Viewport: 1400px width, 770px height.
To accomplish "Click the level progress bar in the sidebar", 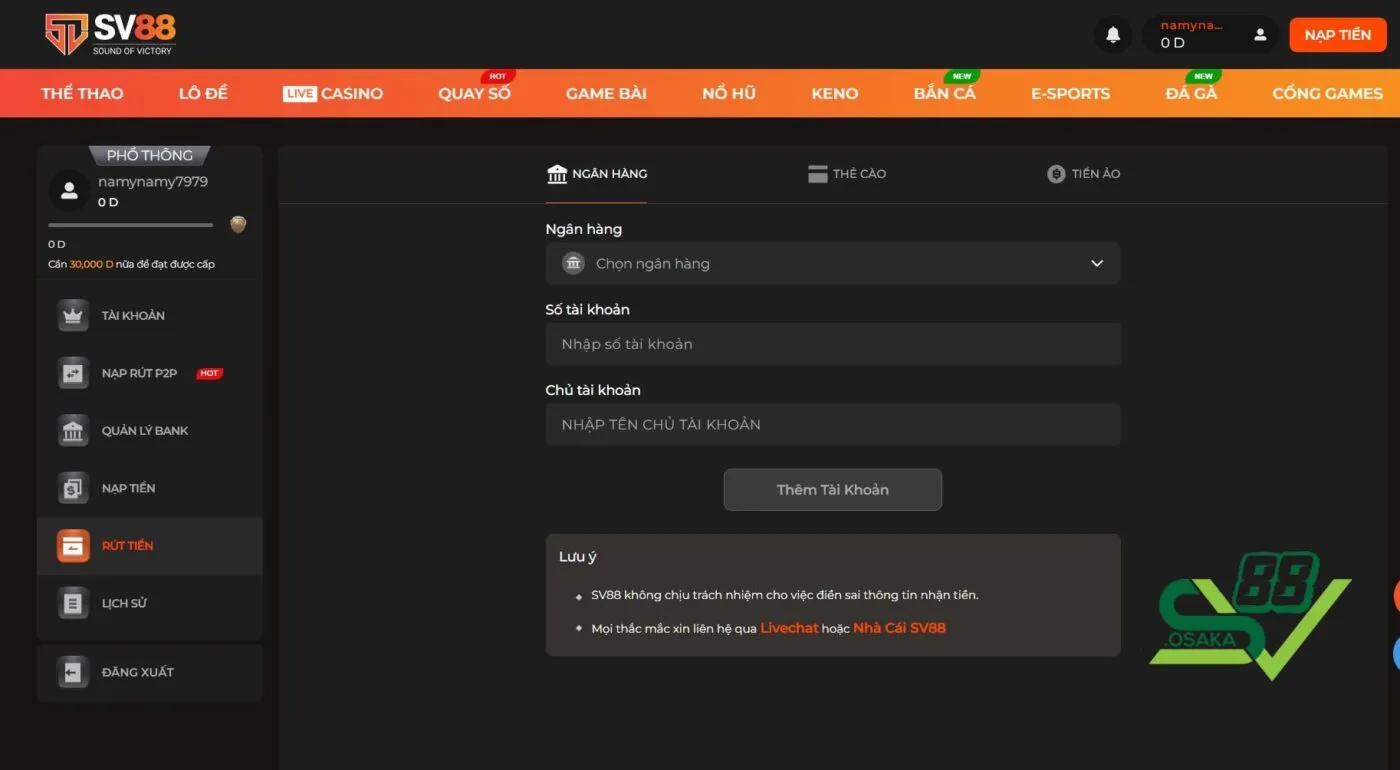I will [x=131, y=225].
